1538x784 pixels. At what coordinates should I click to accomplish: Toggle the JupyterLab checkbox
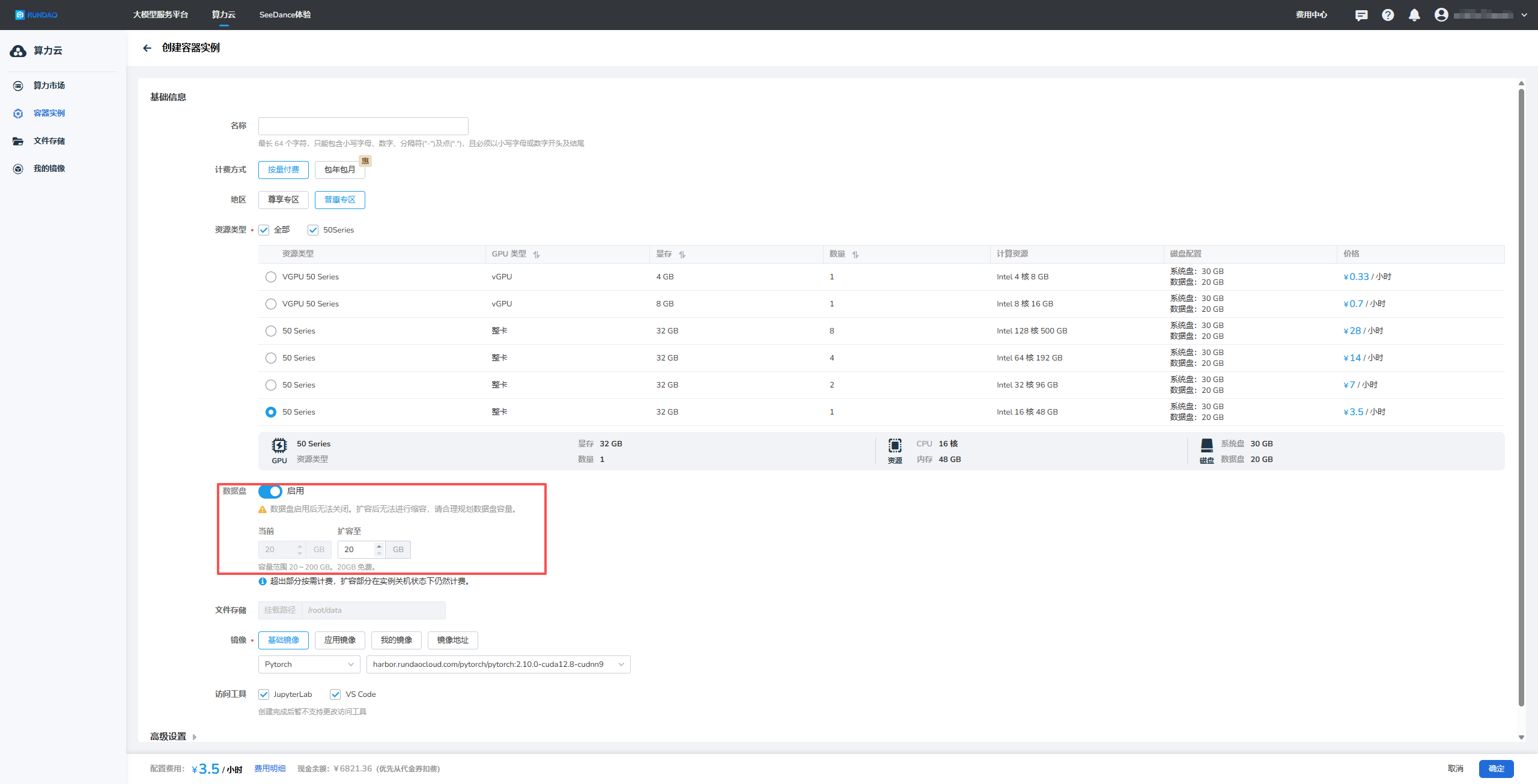(264, 694)
